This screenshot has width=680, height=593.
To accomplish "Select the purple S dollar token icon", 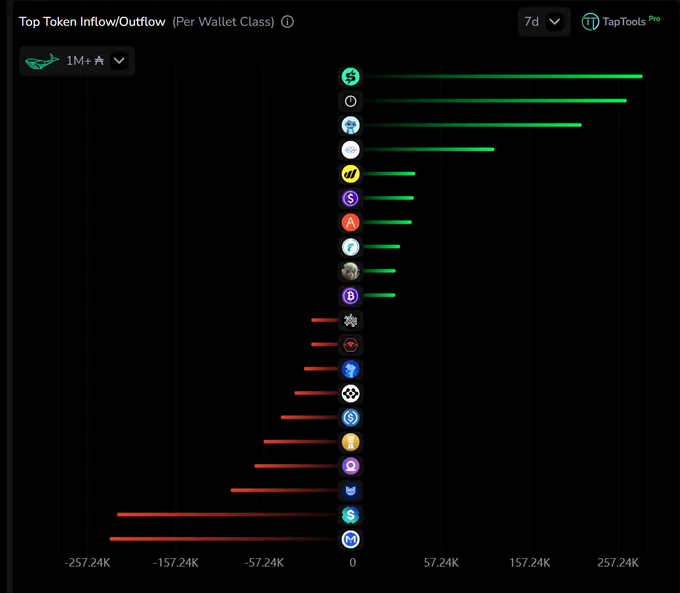I will click(x=350, y=198).
